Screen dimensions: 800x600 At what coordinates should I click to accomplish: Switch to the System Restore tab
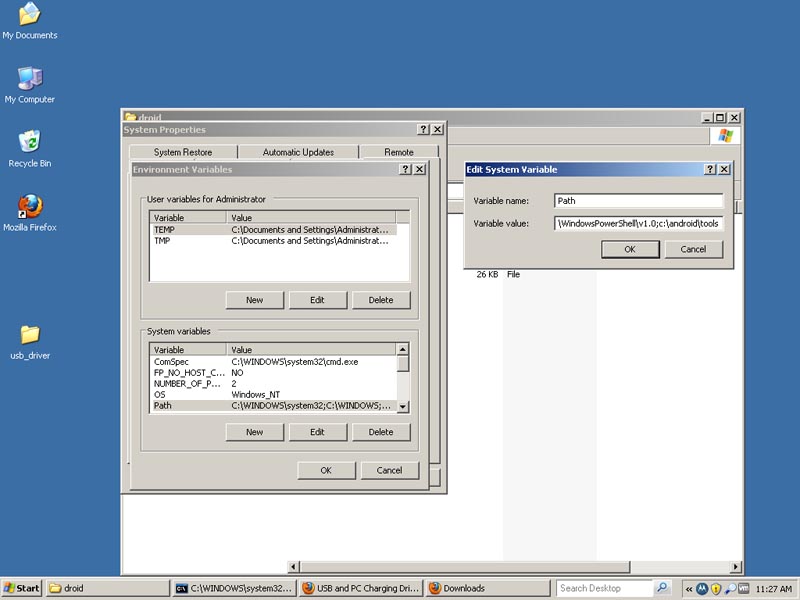point(183,152)
